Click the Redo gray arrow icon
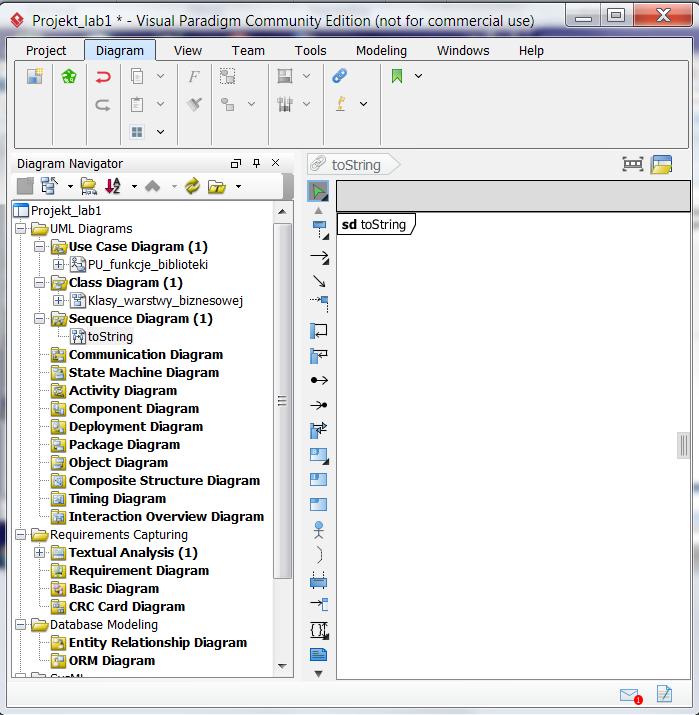699x715 pixels. coord(103,105)
